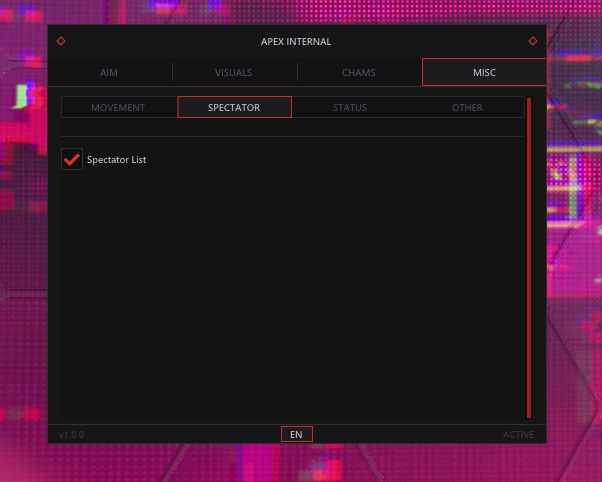Viewport: 602px width, 482px height.
Task: Uncheck the Spectator List checkbox
Action: (x=72, y=159)
